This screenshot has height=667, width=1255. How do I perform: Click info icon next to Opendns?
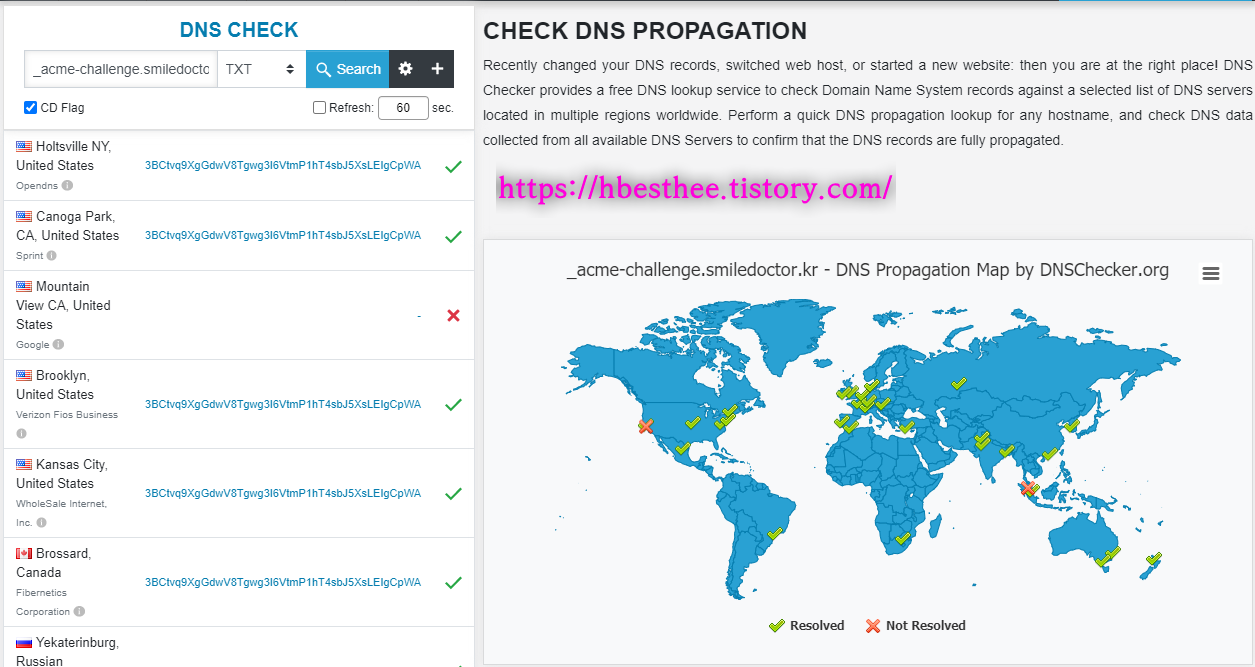tap(67, 186)
